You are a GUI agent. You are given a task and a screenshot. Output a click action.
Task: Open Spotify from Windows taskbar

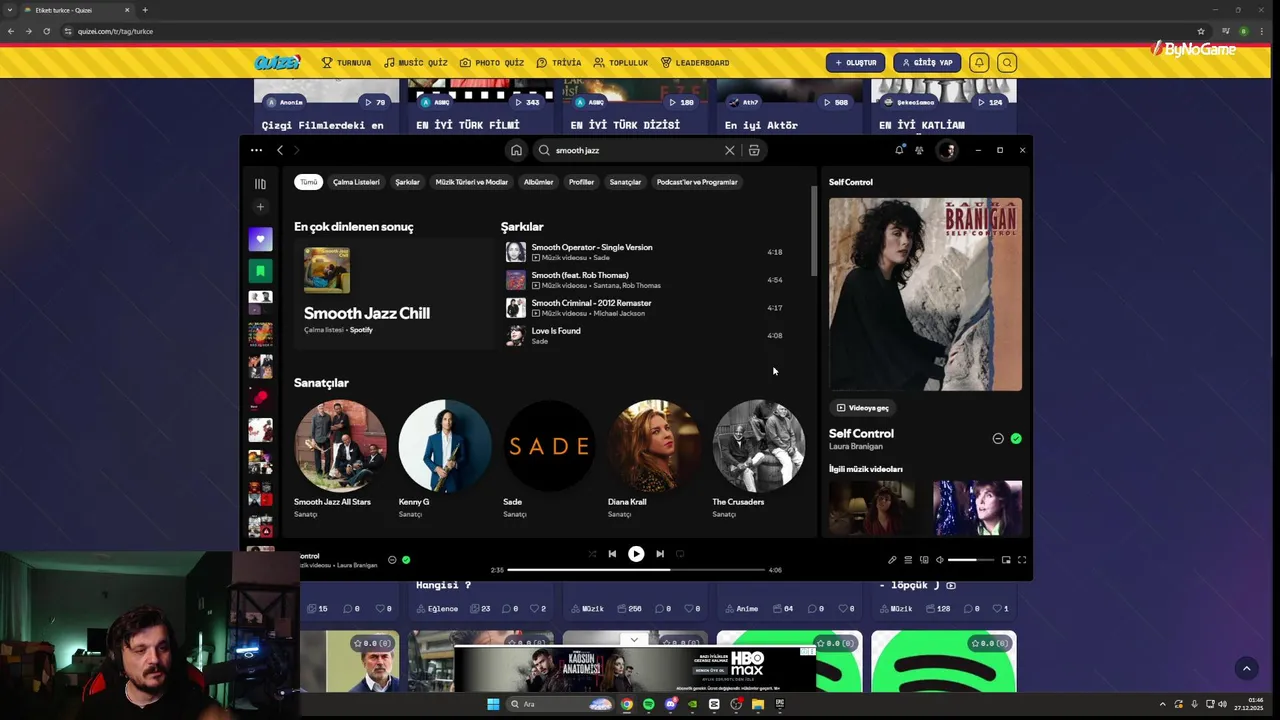pos(648,704)
